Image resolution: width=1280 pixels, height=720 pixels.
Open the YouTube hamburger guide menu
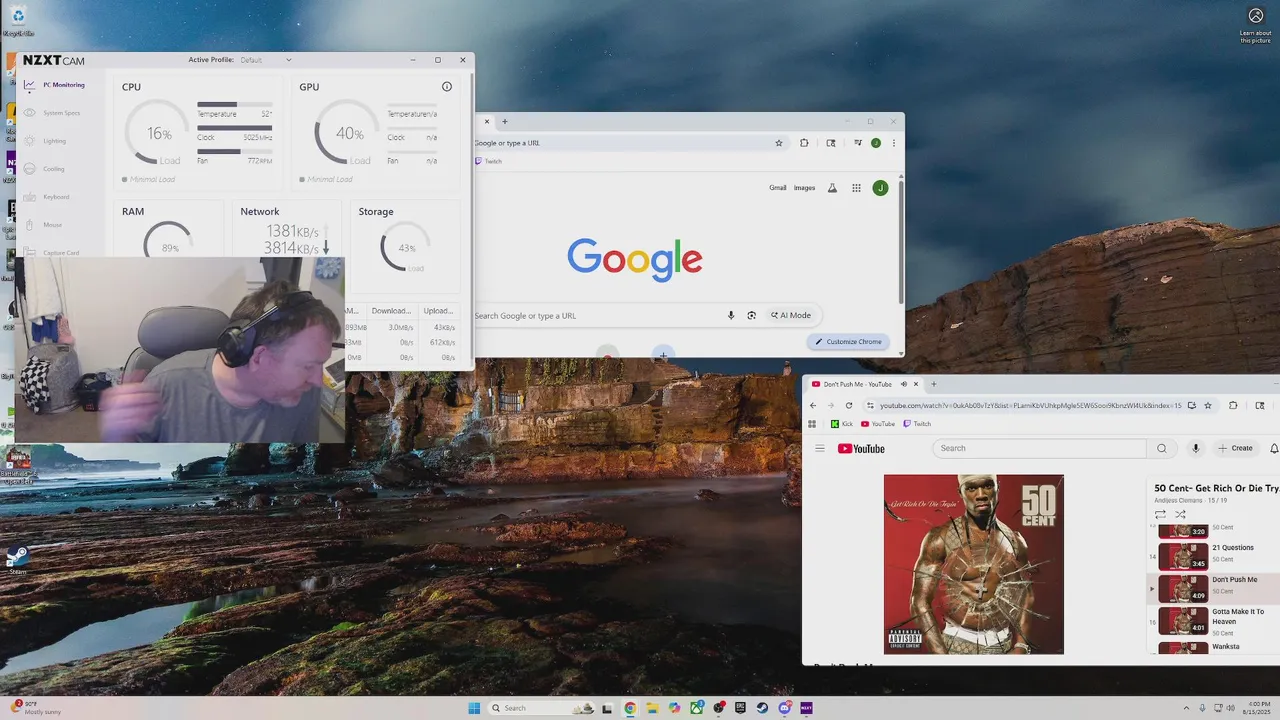click(820, 448)
